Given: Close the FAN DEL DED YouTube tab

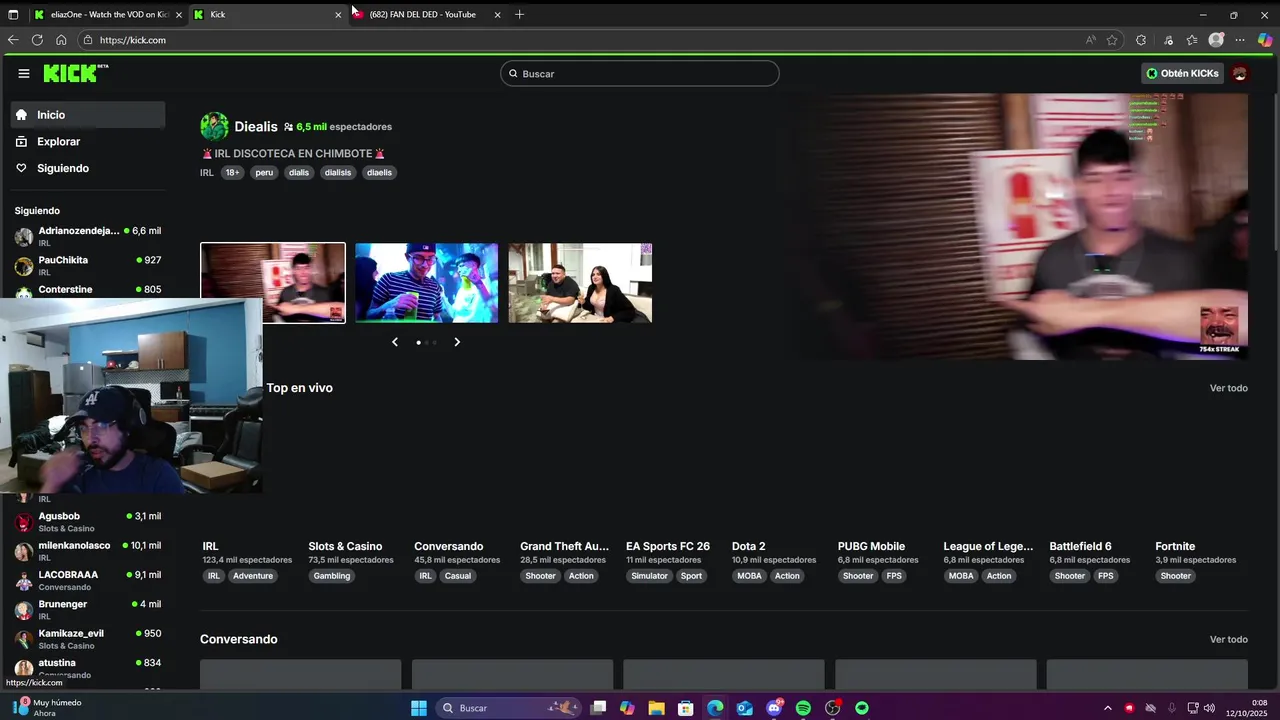Looking at the screenshot, I should click(x=497, y=14).
